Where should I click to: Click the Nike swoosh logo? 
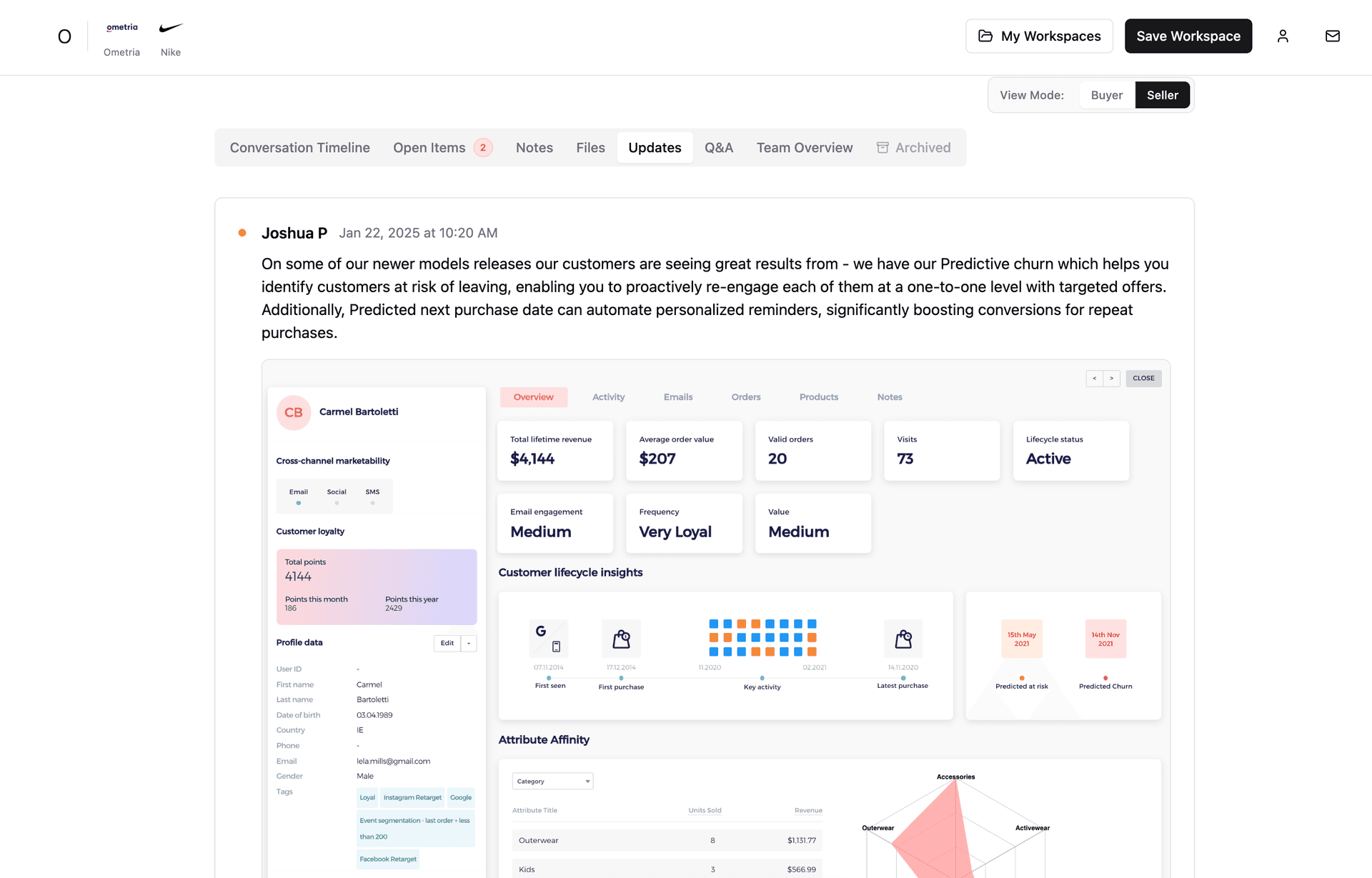[x=171, y=29]
